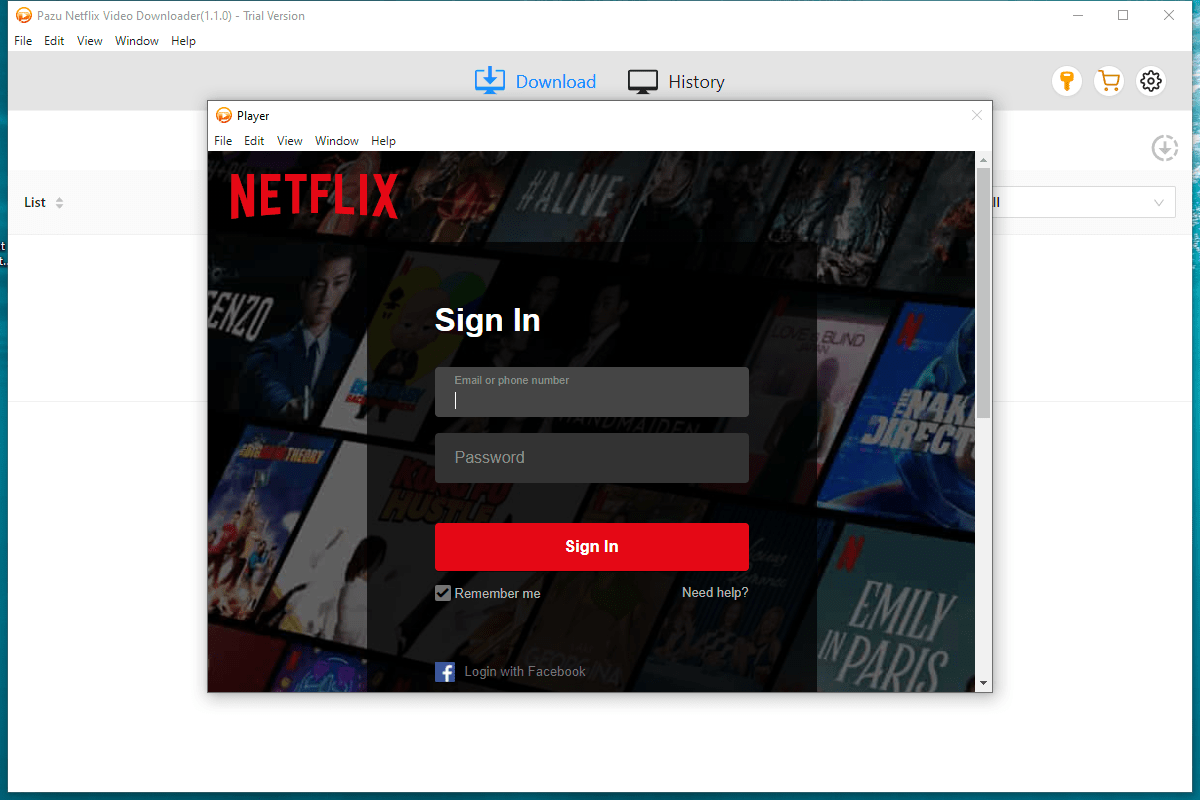
Task: Click the circular download queue icon
Action: (x=1164, y=148)
